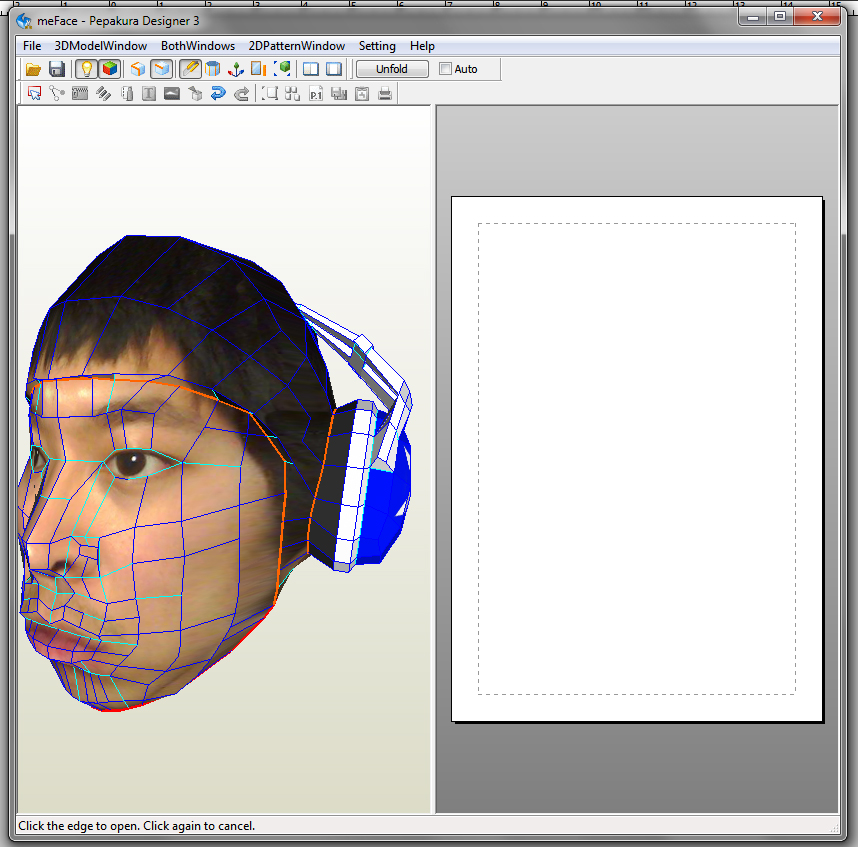Image resolution: width=858 pixels, height=847 pixels.
Task: Toggle the colored cube texture button
Action: click(x=110, y=69)
